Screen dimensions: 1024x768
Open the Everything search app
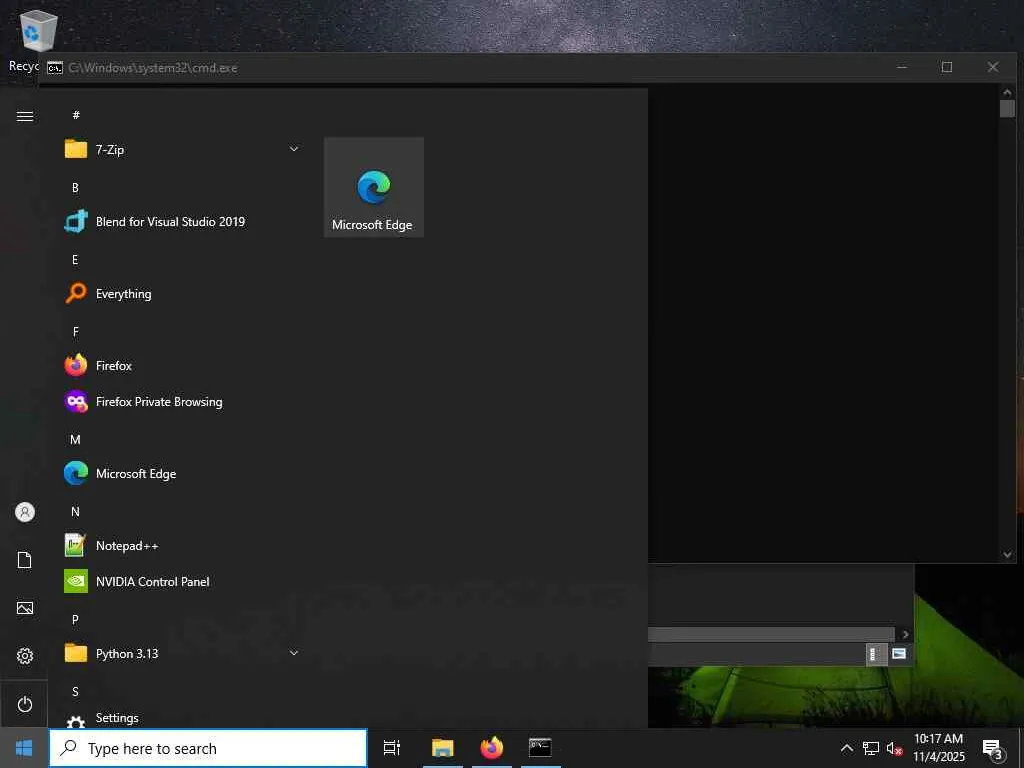pyautogui.click(x=182, y=294)
